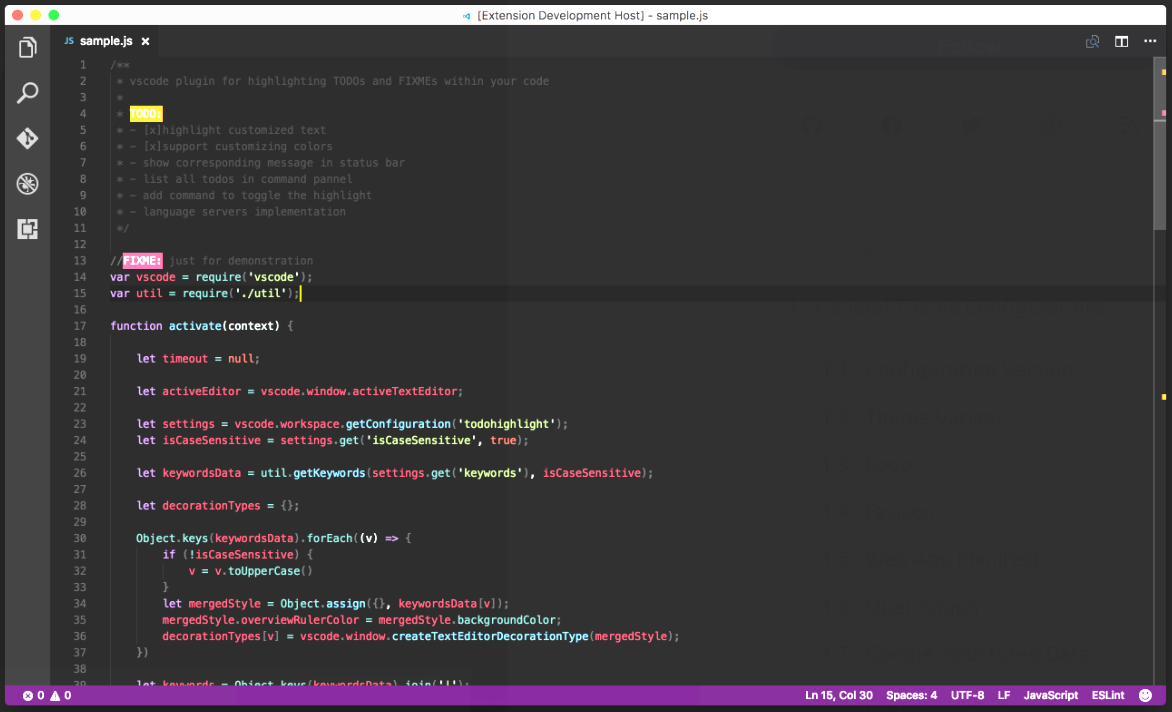Change file encoding from UTF-8
The height and width of the screenshot is (712, 1172).
point(967,695)
